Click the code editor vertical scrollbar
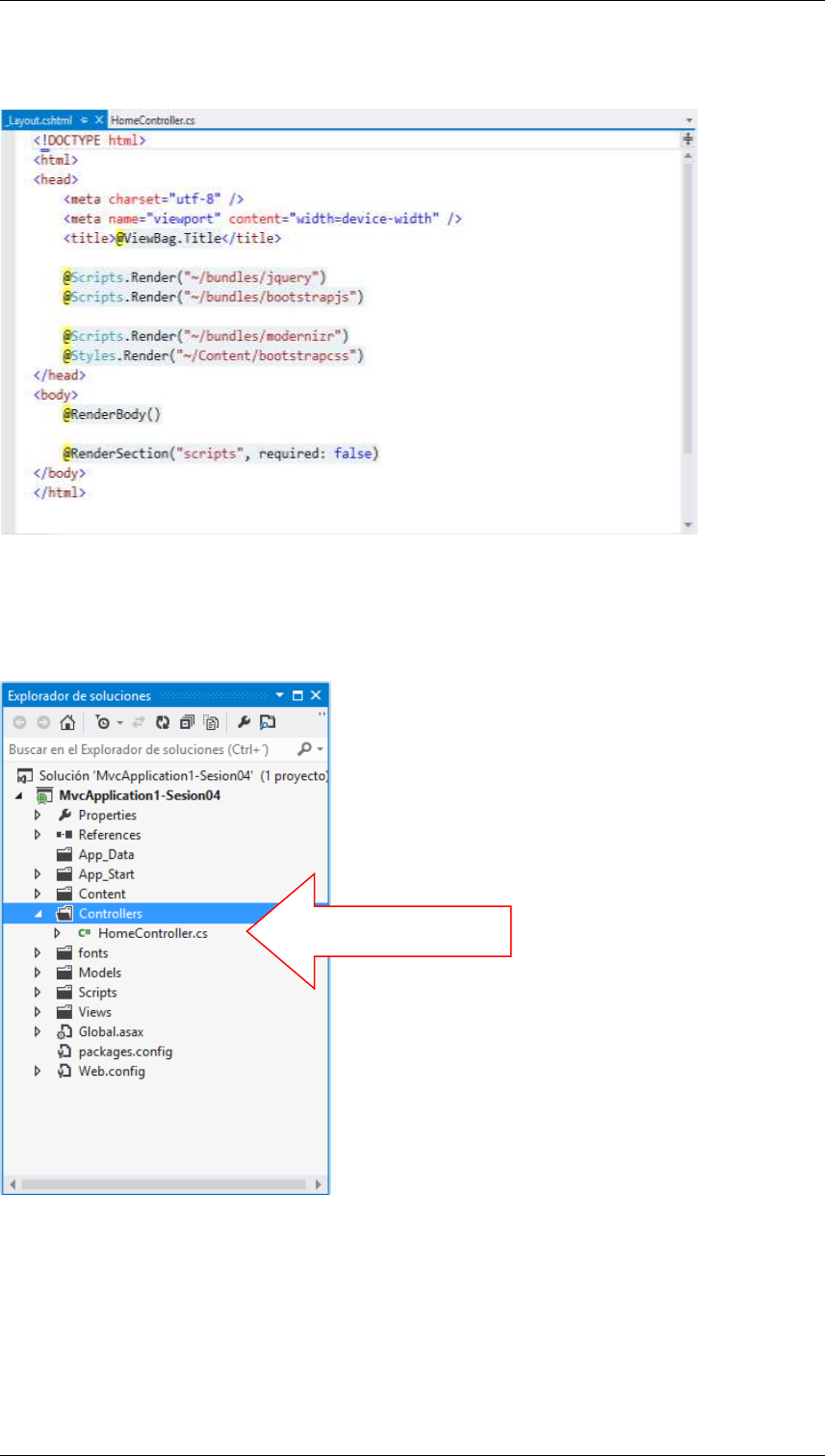The width and height of the screenshot is (825, 1456). click(x=688, y=308)
